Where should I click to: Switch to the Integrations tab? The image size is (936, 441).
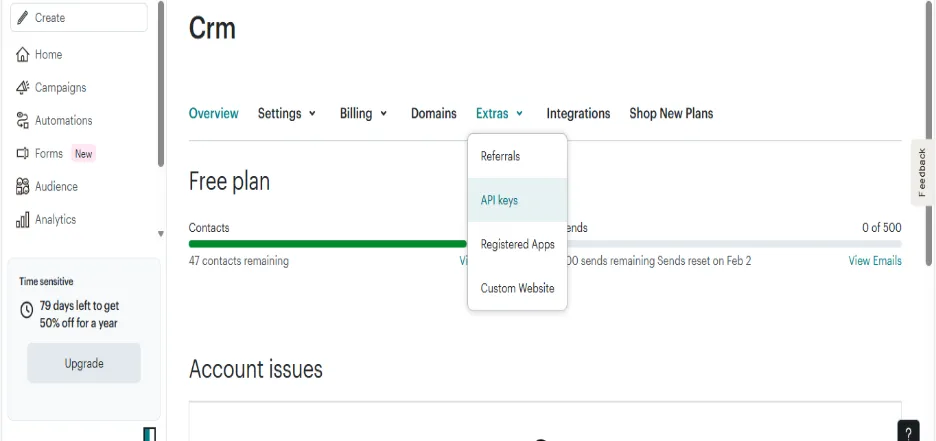(x=578, y=113)
